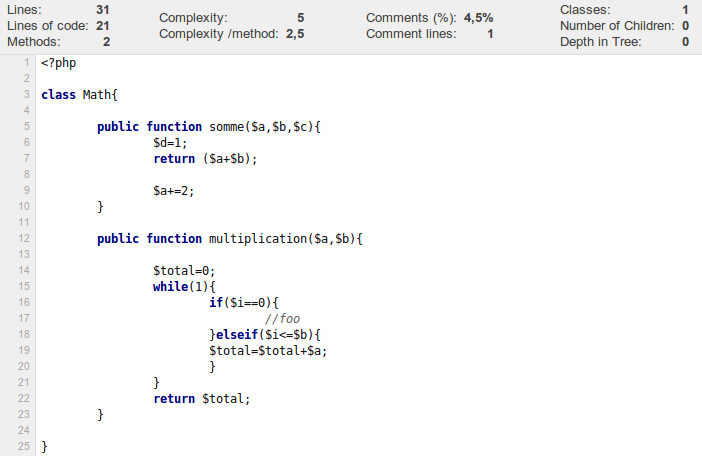Select the Number of Children metric label
Viewport: 702px width, 456px height.
click(617, 25)
